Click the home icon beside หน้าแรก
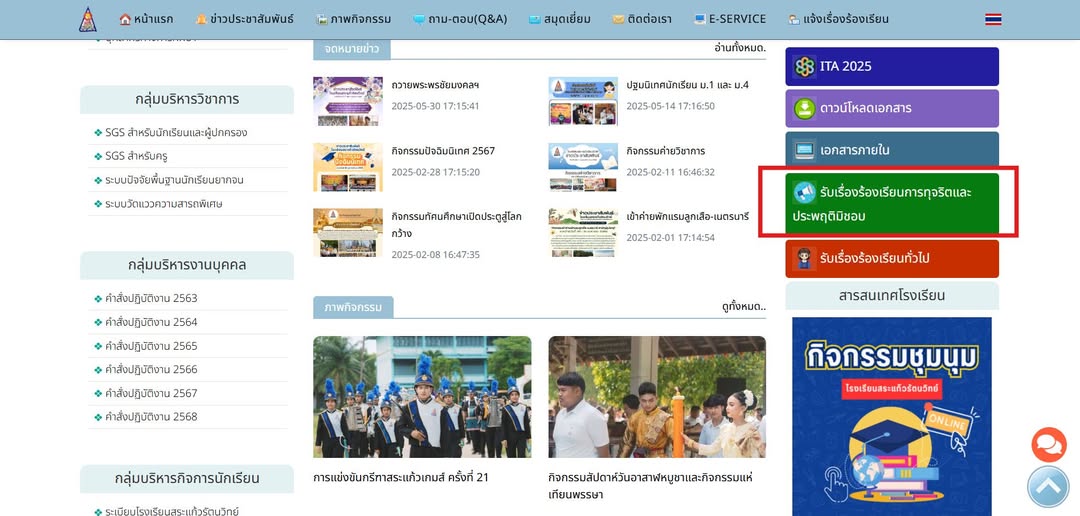The width and height of the screenshot is (1080, 516). (125, 19)
